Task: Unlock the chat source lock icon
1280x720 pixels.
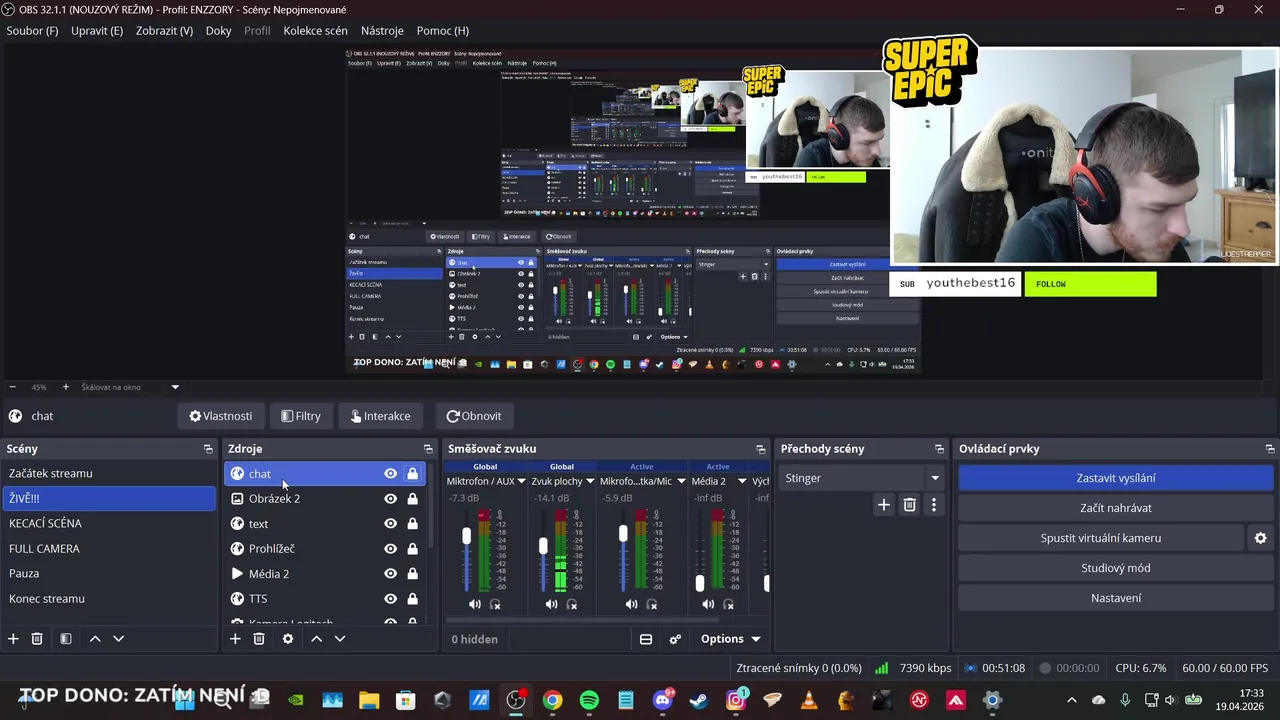Action: [x=412, y=474]
